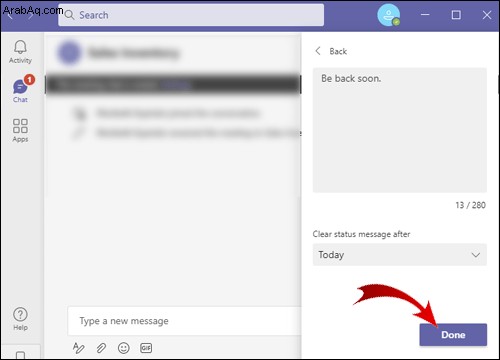Image resolution: width=500 pixels, height=360 pixels.
Task: Open the Activity feed
Action: pos(20,52)
